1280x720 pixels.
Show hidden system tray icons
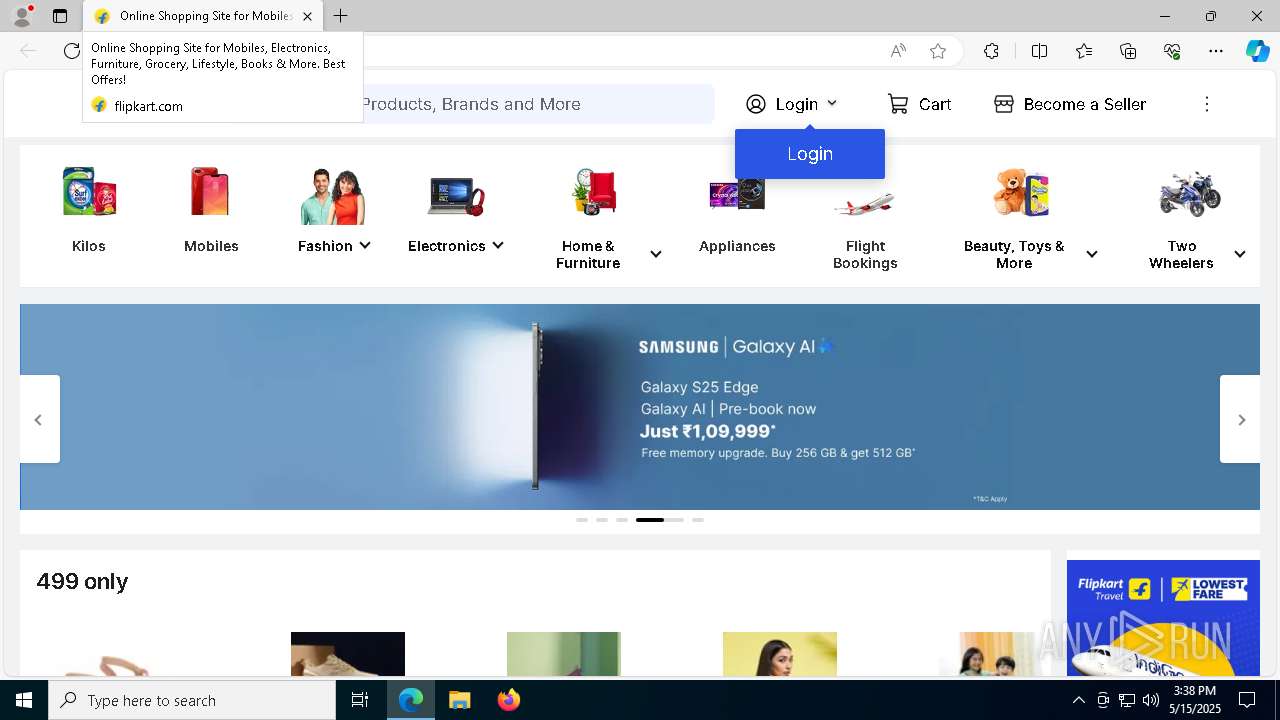click(x=1078, y=700)
